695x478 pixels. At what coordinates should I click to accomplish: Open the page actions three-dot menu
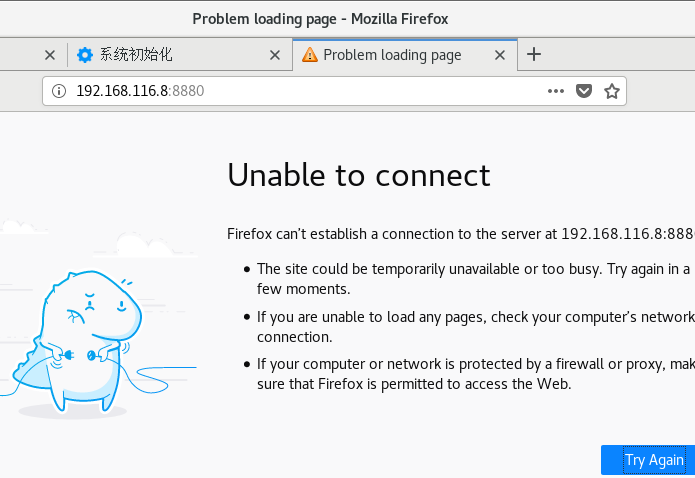click(556, 91)
